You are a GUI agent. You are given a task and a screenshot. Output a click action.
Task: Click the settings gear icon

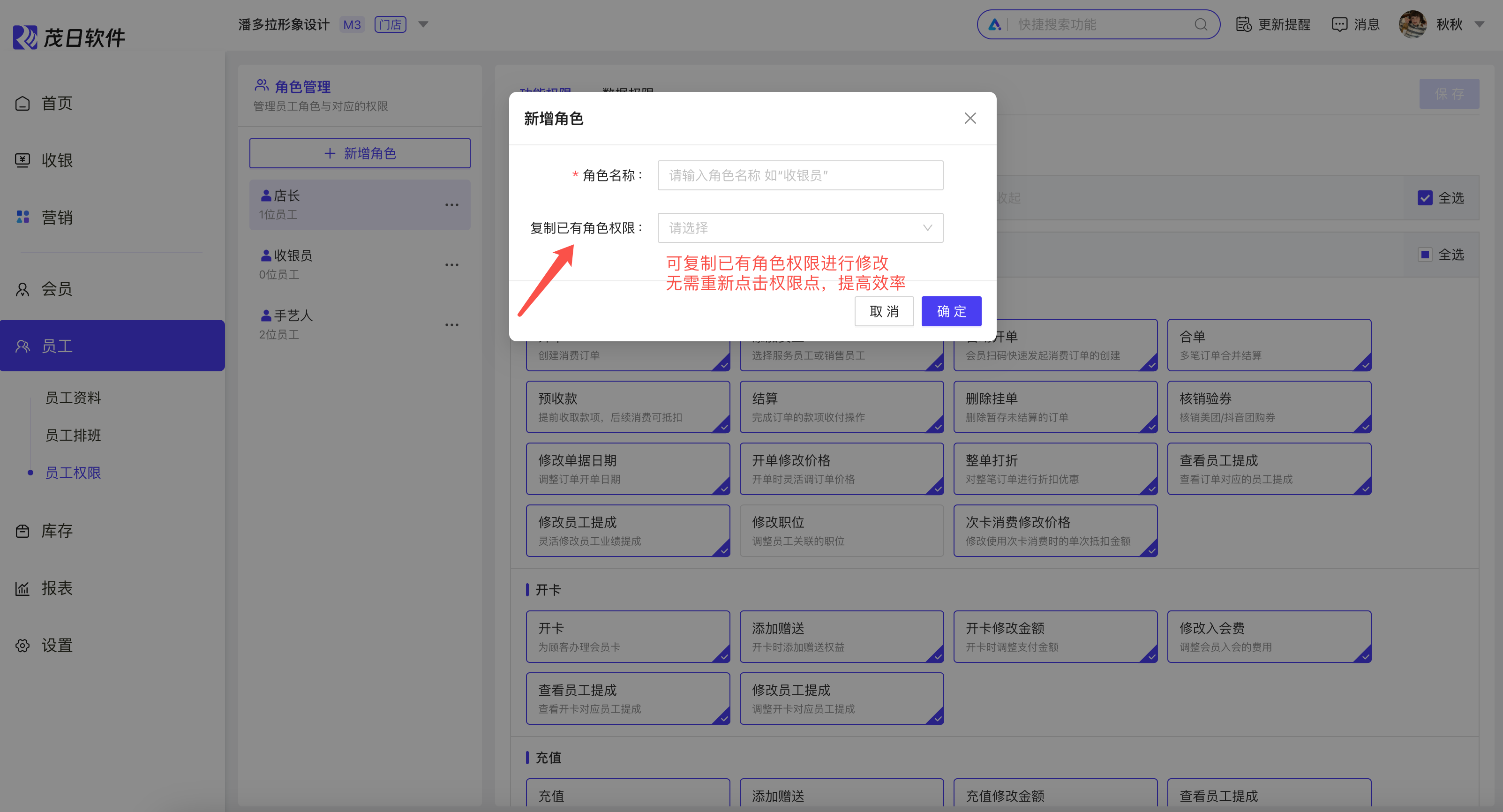point(22,645)
